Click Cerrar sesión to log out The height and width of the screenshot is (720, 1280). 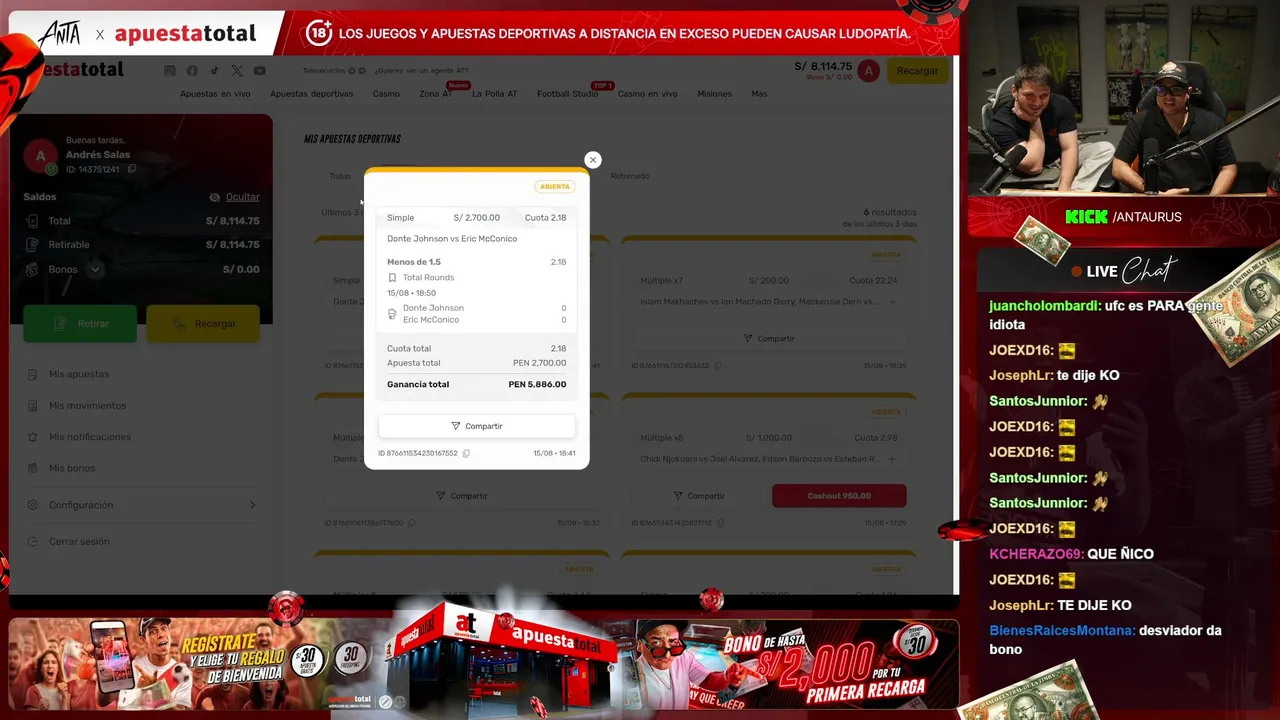(x=79, y=541)
